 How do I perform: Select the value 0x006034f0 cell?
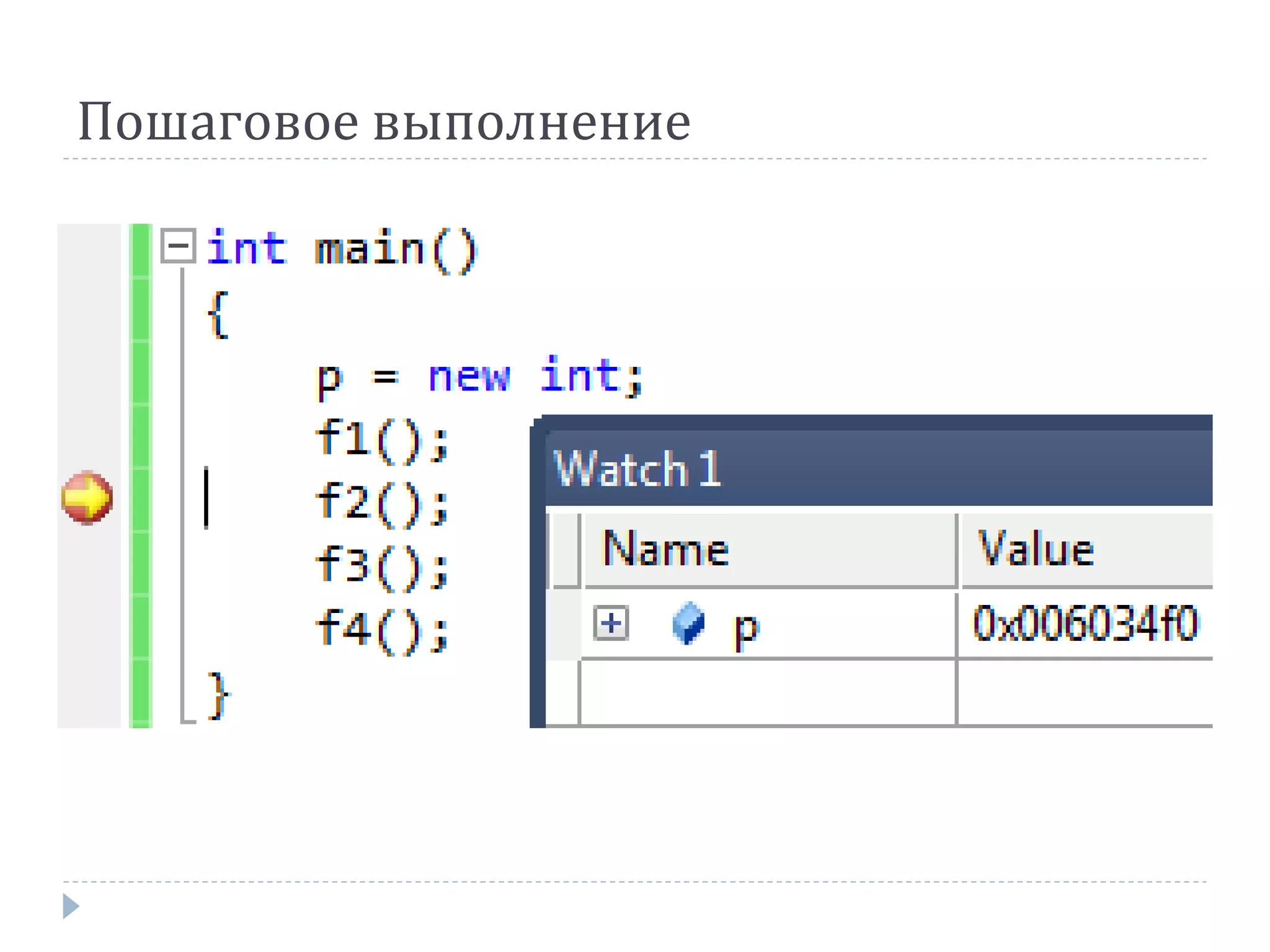pos(1085,624)
